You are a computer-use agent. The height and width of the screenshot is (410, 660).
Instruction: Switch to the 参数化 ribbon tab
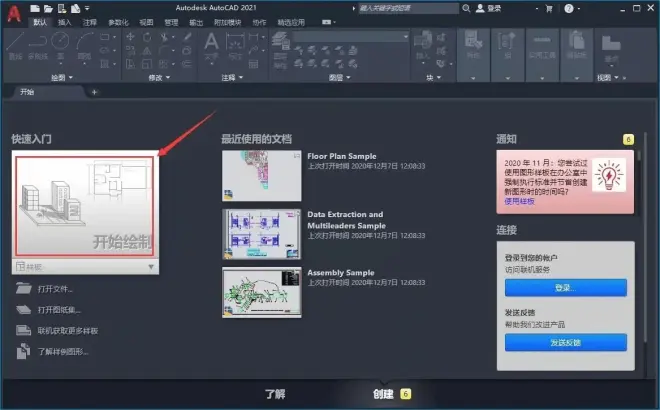coord(118,22)
